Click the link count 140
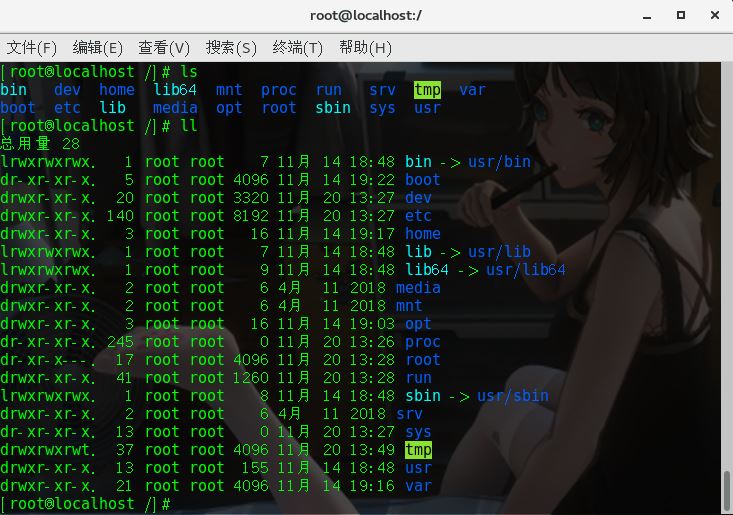The image size is (733, 515). point(120,216)
